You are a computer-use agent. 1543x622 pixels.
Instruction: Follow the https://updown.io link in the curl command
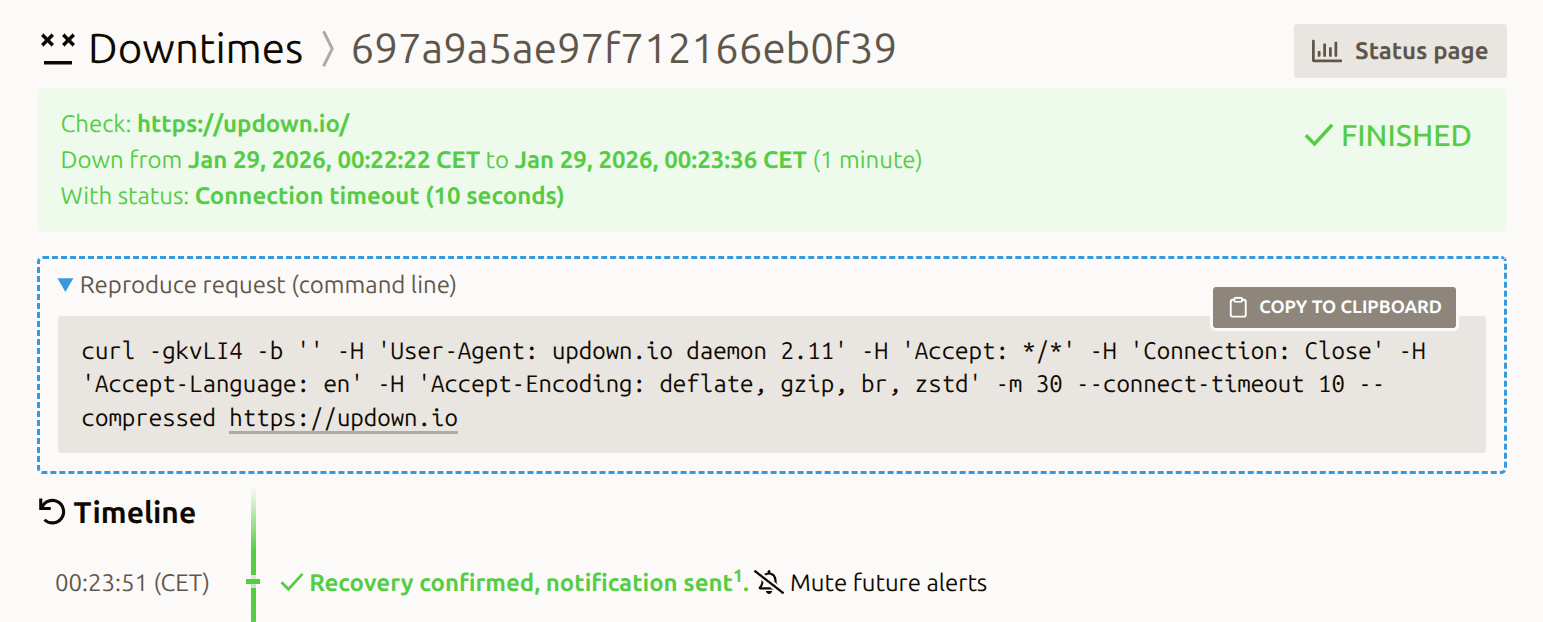pos(343,417)
